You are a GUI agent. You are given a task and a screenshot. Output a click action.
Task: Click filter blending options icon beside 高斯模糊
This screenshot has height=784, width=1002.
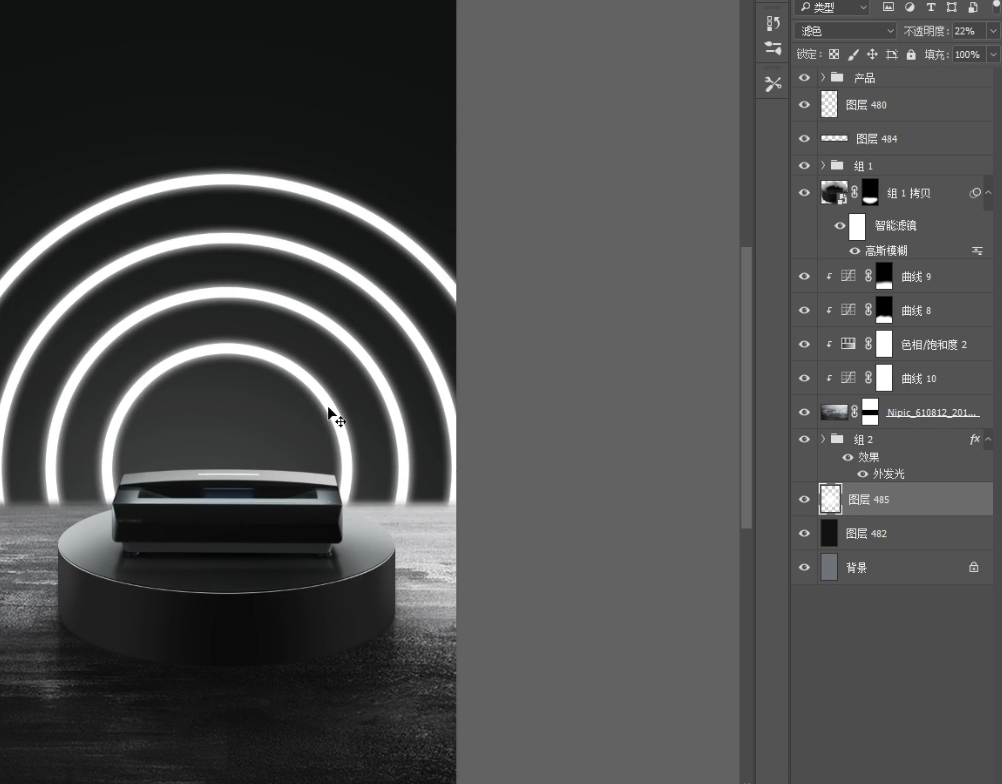[977, 250]
